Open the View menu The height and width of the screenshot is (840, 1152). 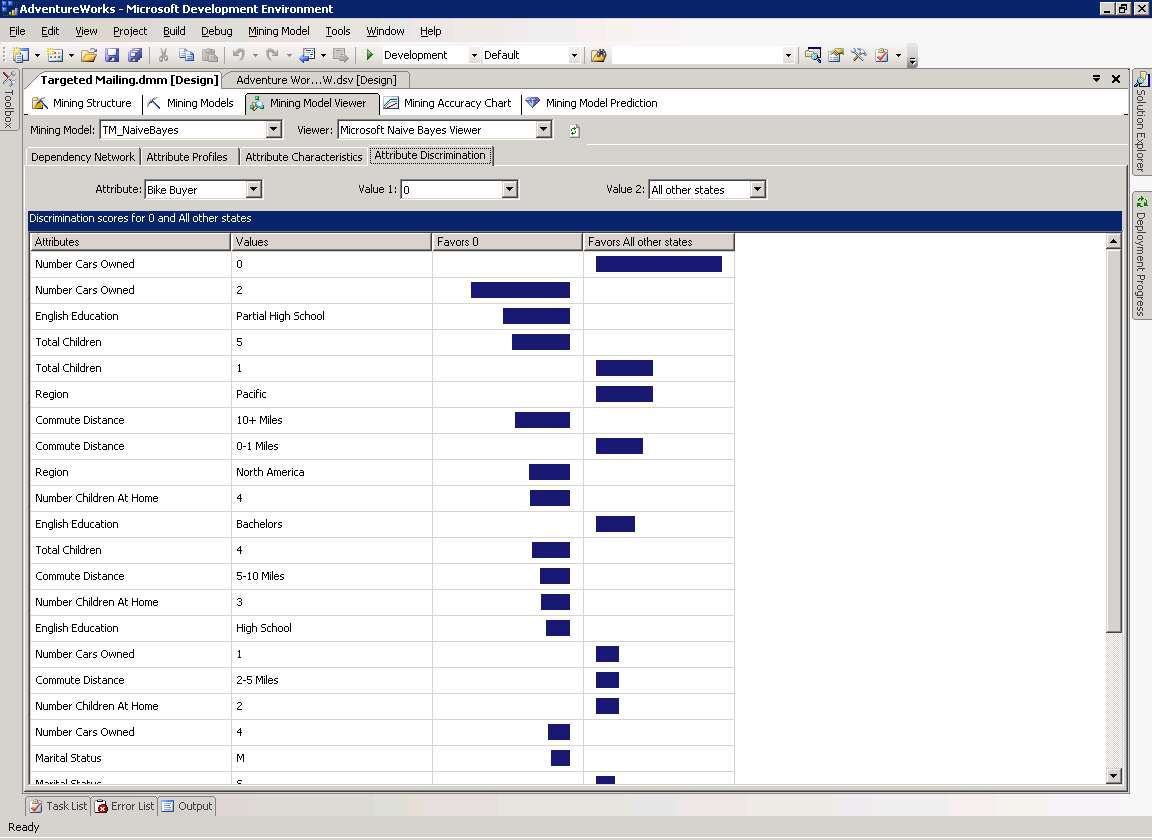[x=86, y=31]
